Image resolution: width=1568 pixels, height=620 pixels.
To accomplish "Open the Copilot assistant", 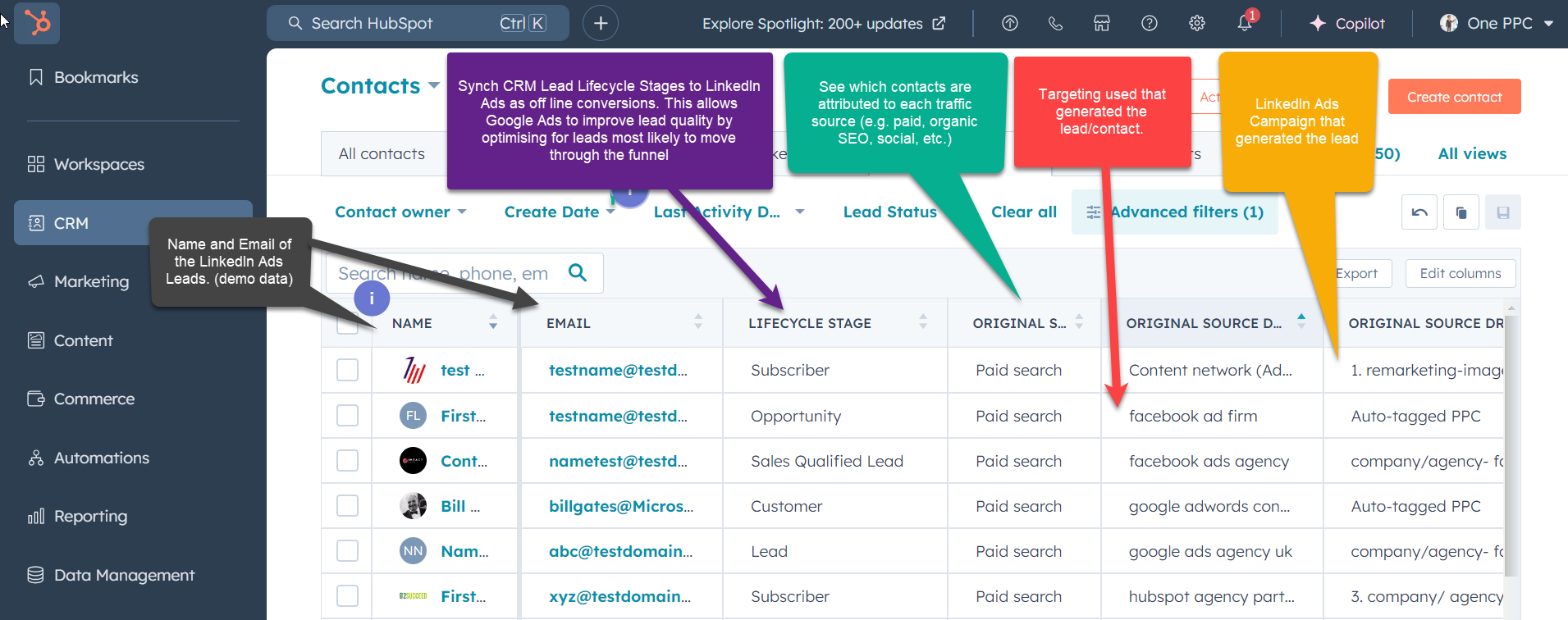I will [x=1346, y=23].
